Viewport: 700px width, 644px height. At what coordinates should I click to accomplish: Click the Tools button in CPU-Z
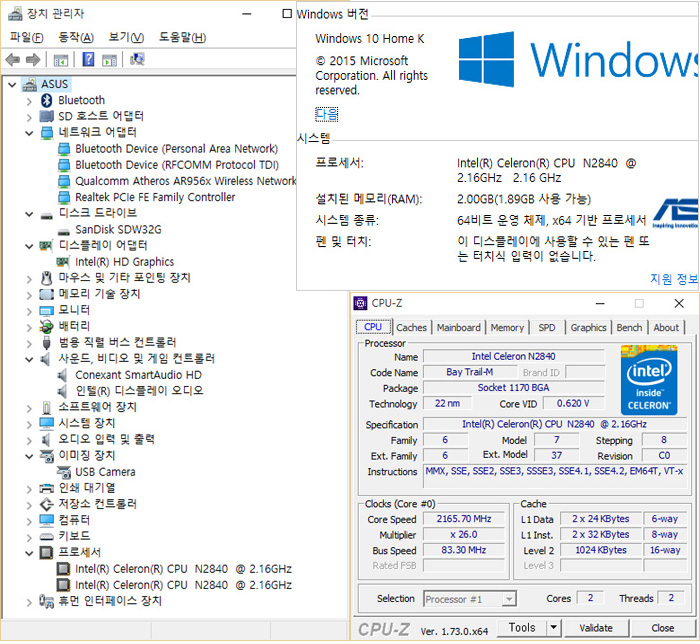coord(522,627)
